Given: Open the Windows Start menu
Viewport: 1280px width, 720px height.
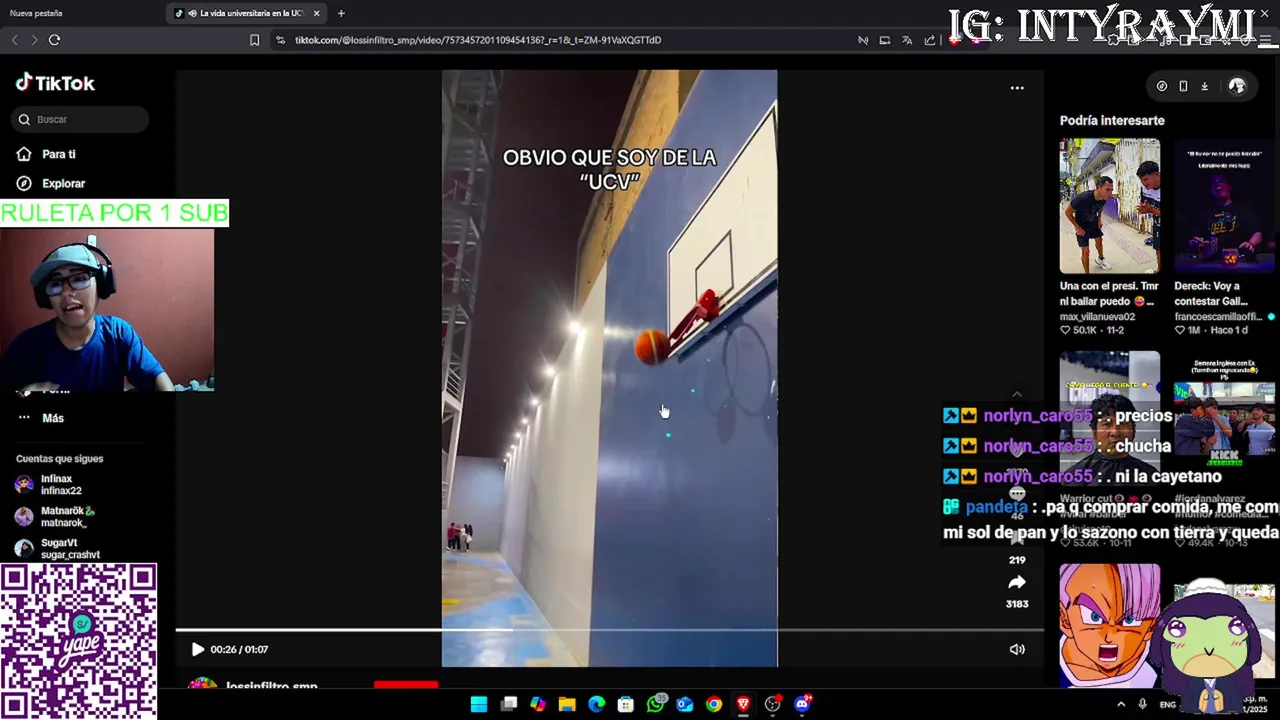Looking at the screenshot, I should tap(479, 704).
